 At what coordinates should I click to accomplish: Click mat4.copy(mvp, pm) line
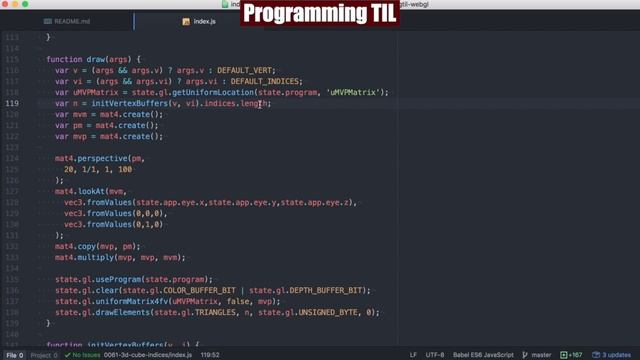pos(98,247)
